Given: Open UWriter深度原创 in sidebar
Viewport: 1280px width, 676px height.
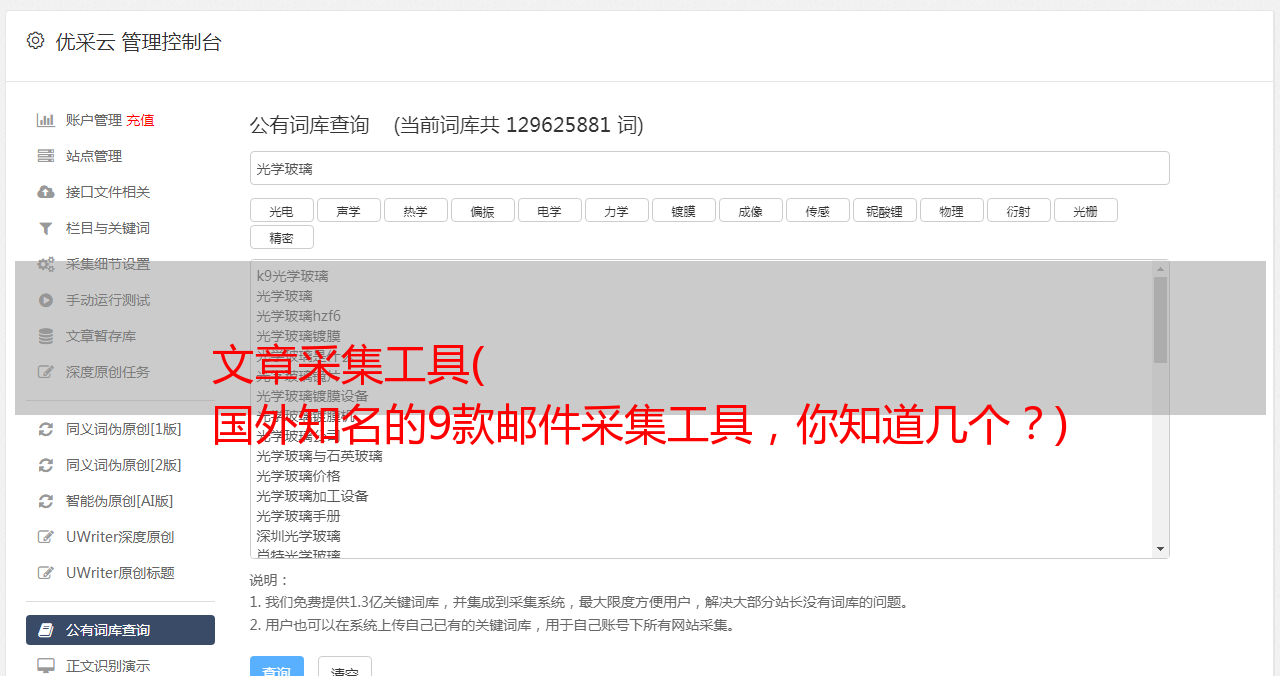Looking at the screenshot, I should click(x=120, y=537).
